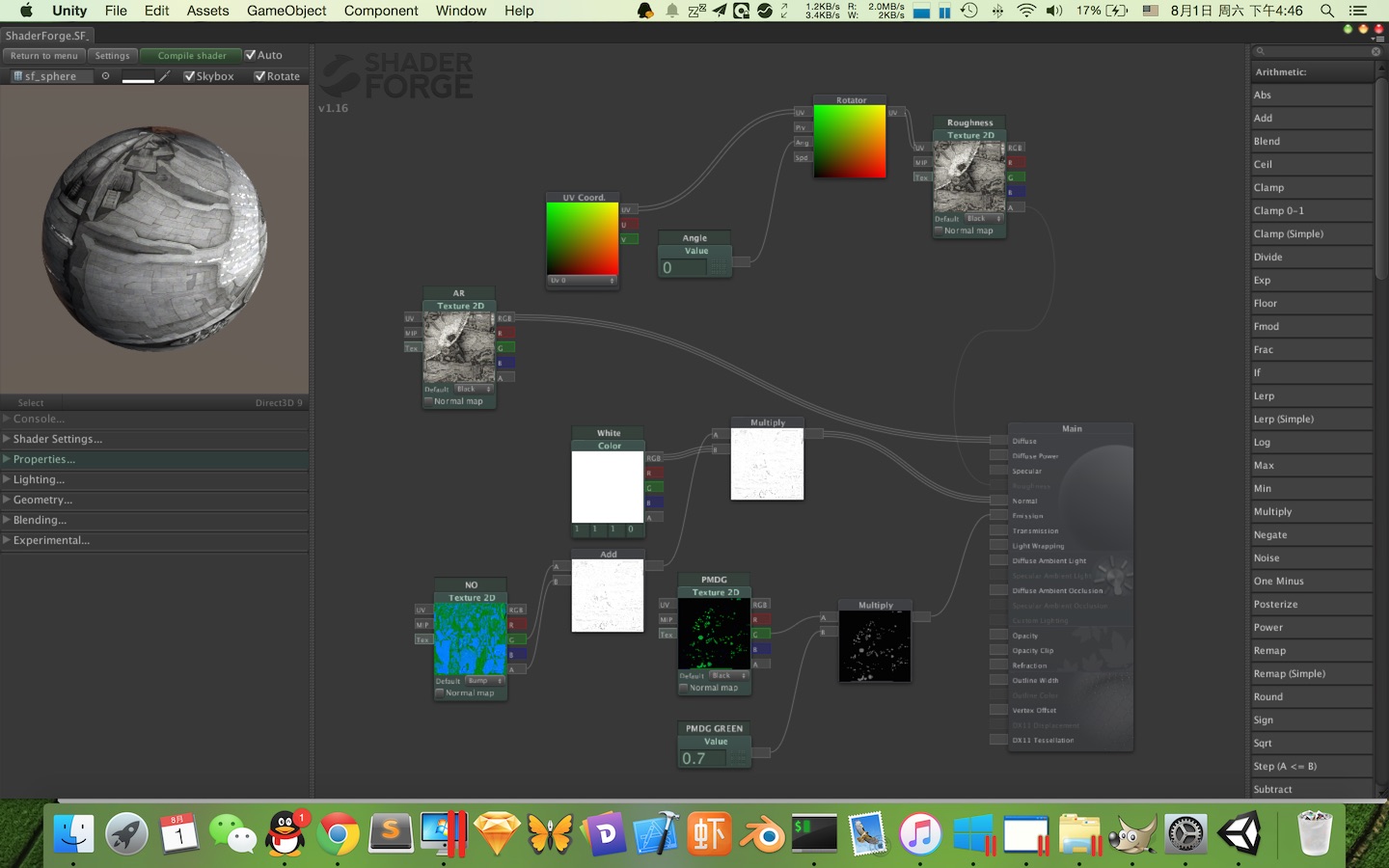1389x868 pixels.
Task: Click the volume icon in the menu bar
Action: (1054, 11)
